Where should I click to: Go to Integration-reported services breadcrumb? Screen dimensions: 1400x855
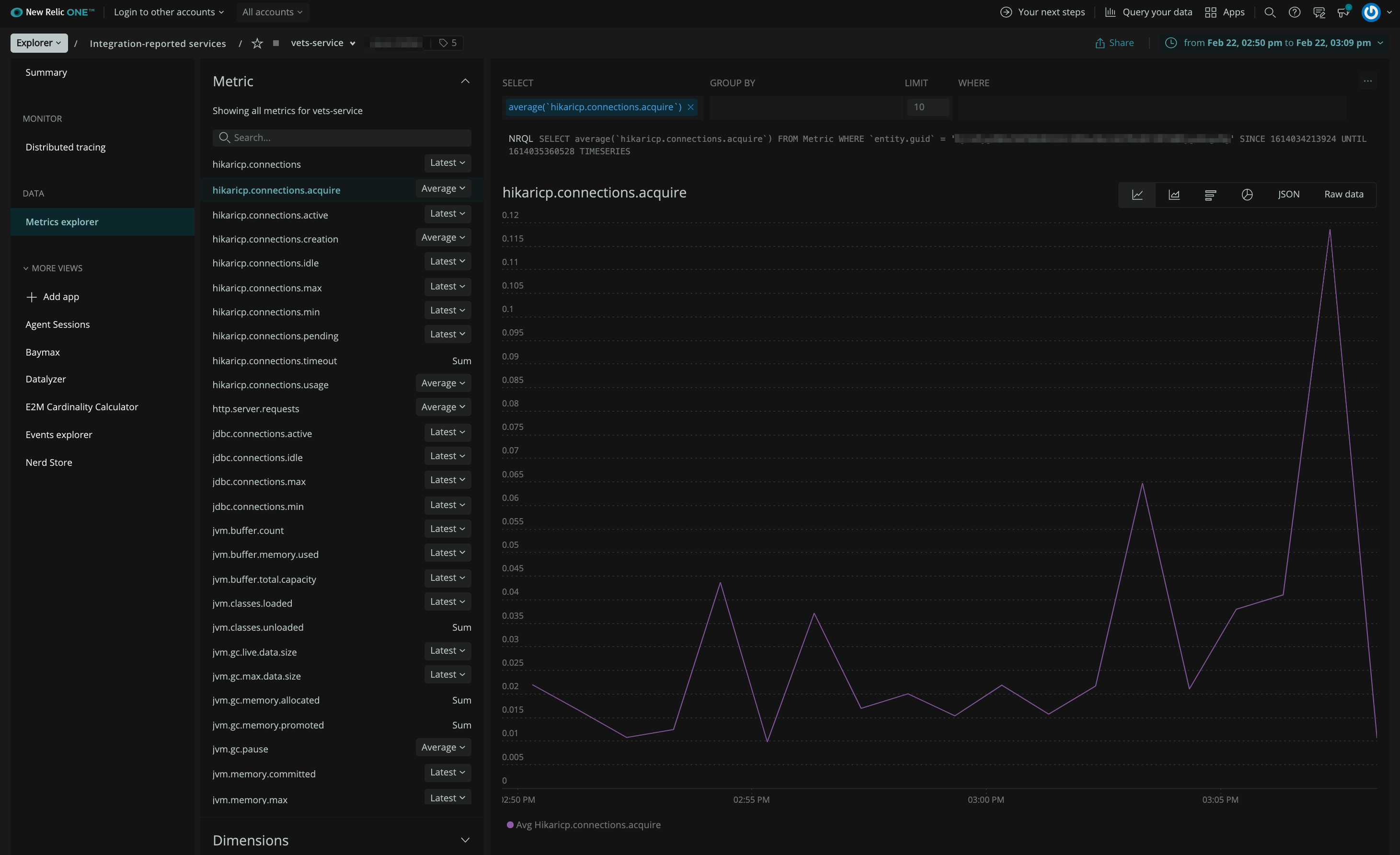tap(157, 44)
